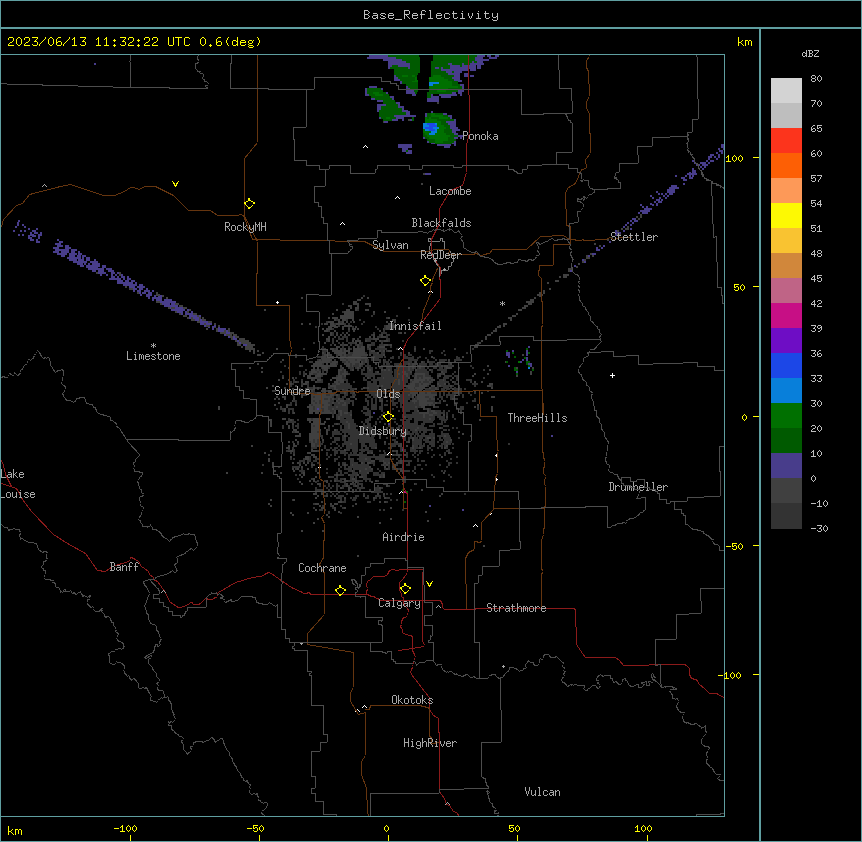The width and height of the screenshot is (862, 842).
Task: Click the Banff label
Action: click(x=124, y=567)
